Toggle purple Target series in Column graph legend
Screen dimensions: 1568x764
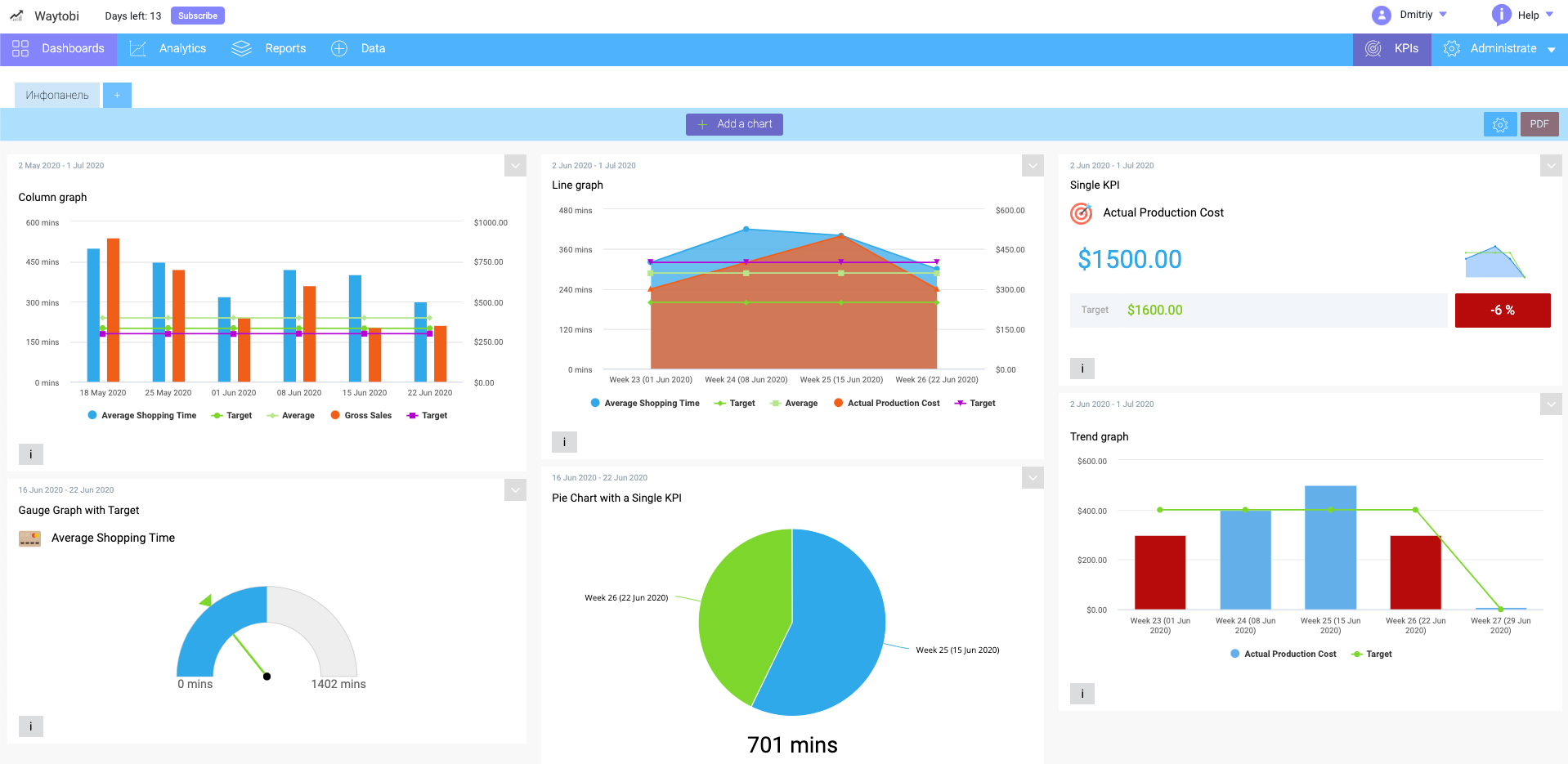[428, 416]
